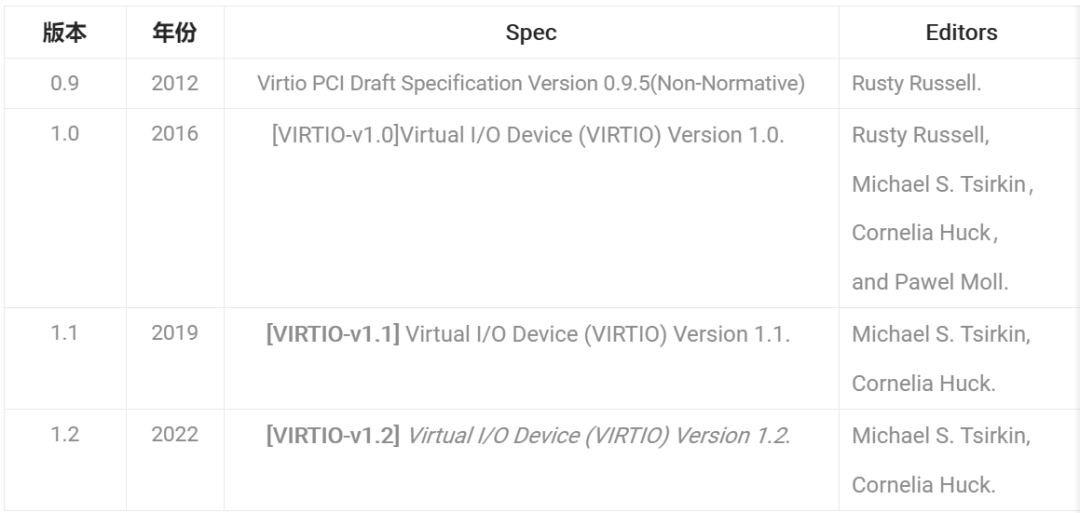
Task: Click "Rusty Russell." in the 0.9 row
Action: tap(916, 84)
